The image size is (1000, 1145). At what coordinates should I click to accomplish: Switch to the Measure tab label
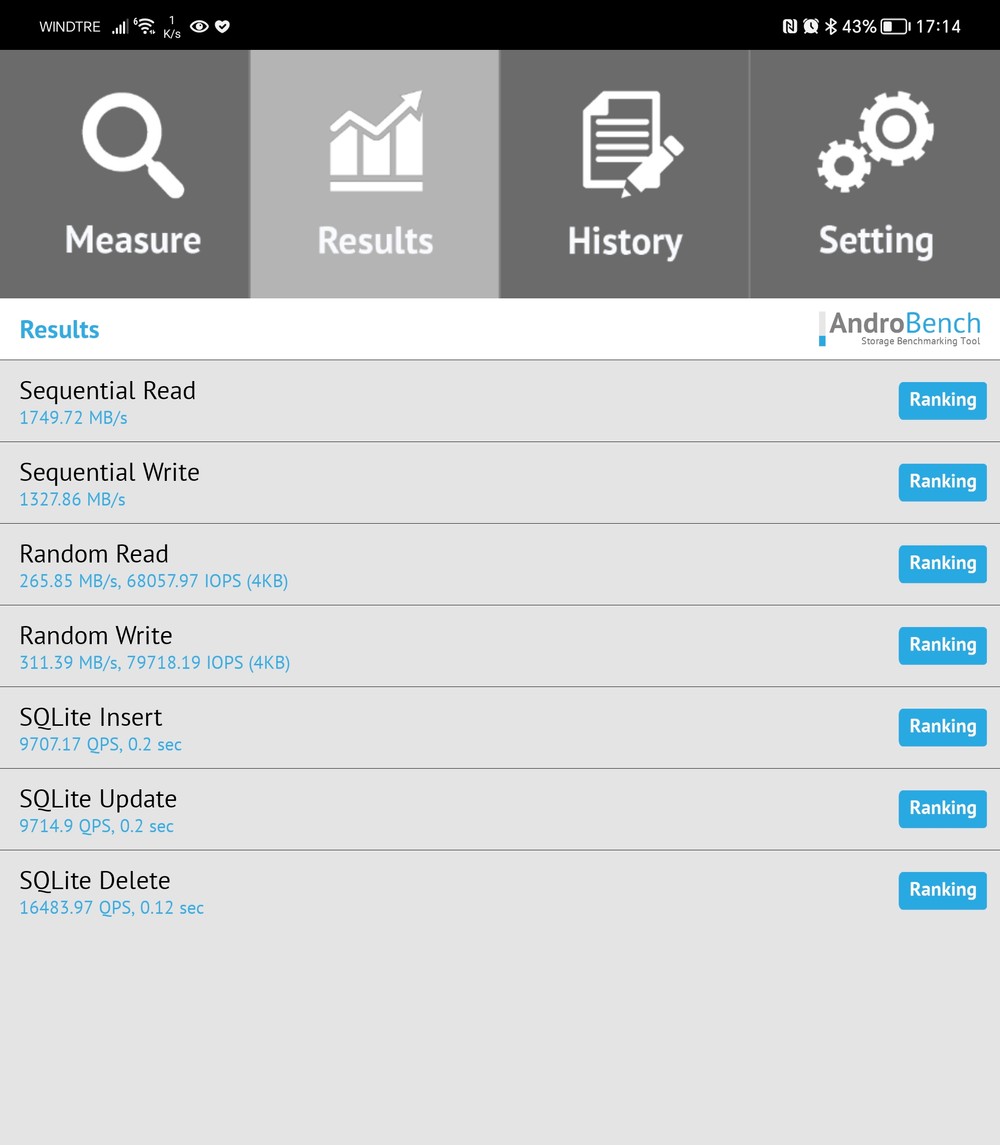pos(133,241)
